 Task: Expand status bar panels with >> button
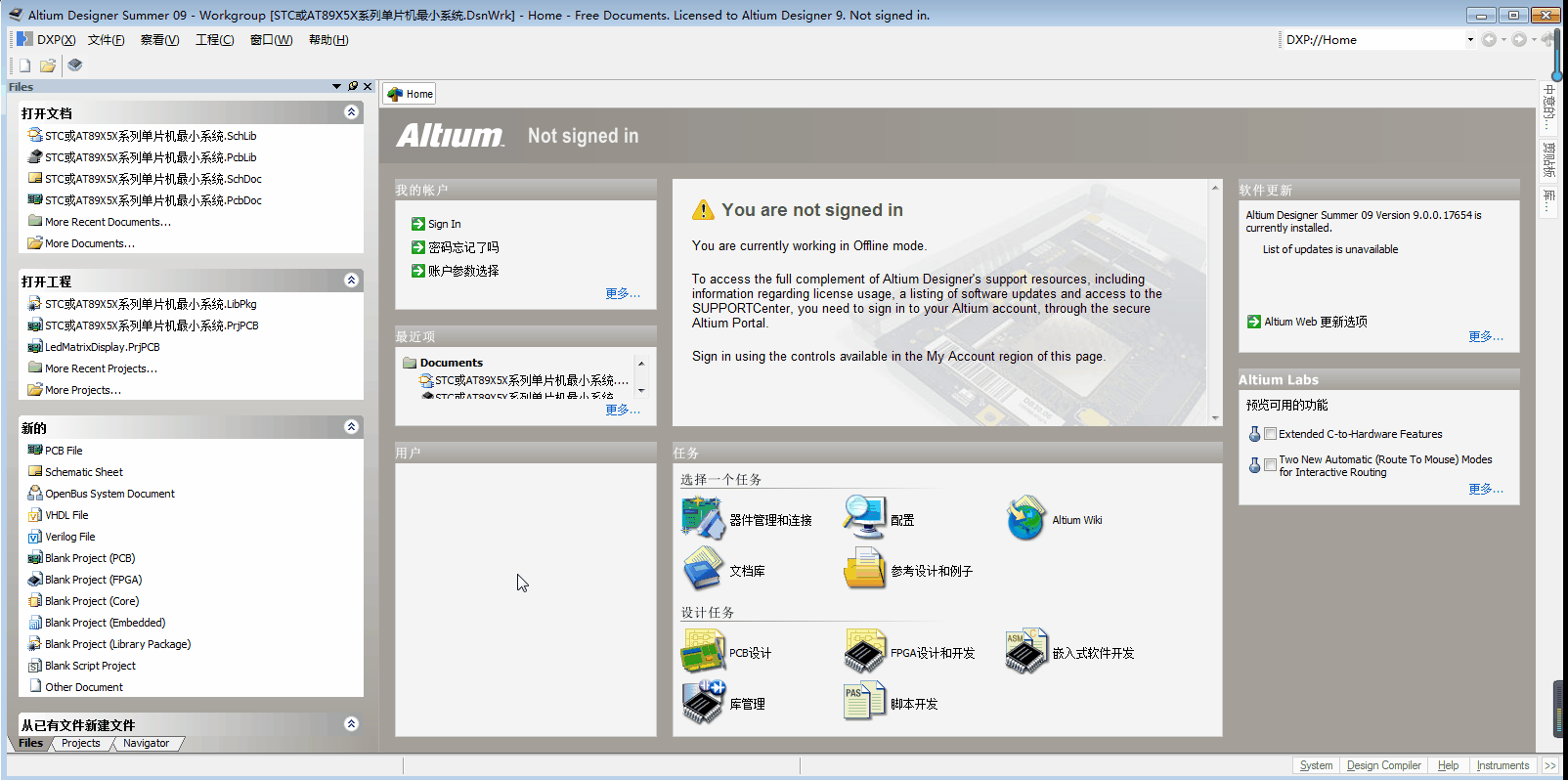(x=1550, y=765)
